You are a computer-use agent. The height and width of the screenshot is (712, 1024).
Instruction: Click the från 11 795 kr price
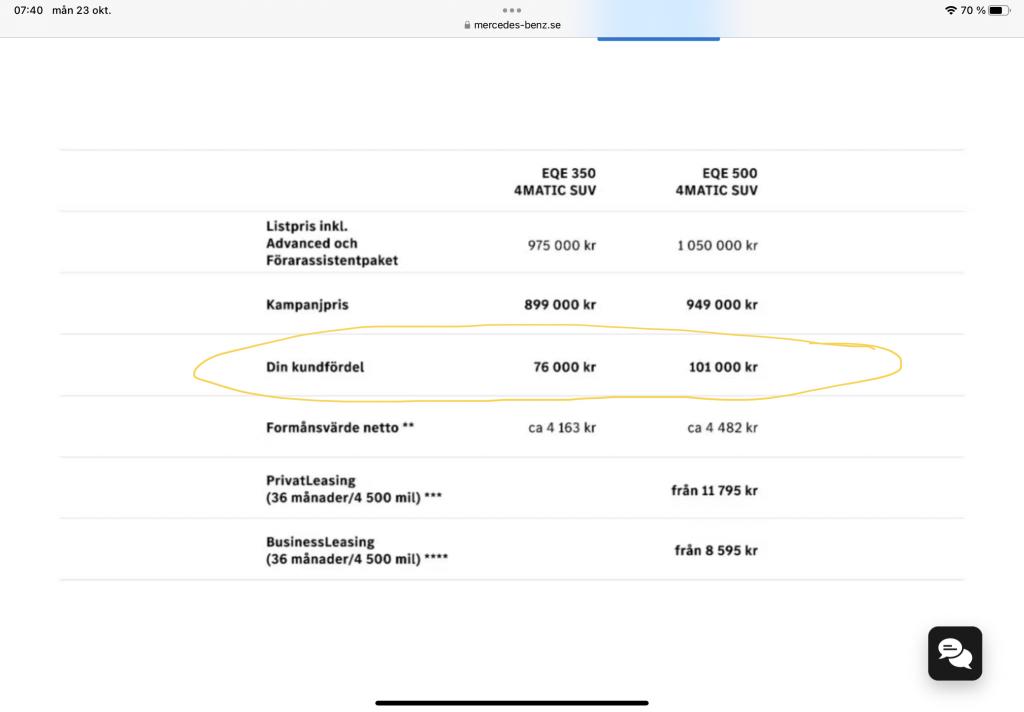point(714,491)
